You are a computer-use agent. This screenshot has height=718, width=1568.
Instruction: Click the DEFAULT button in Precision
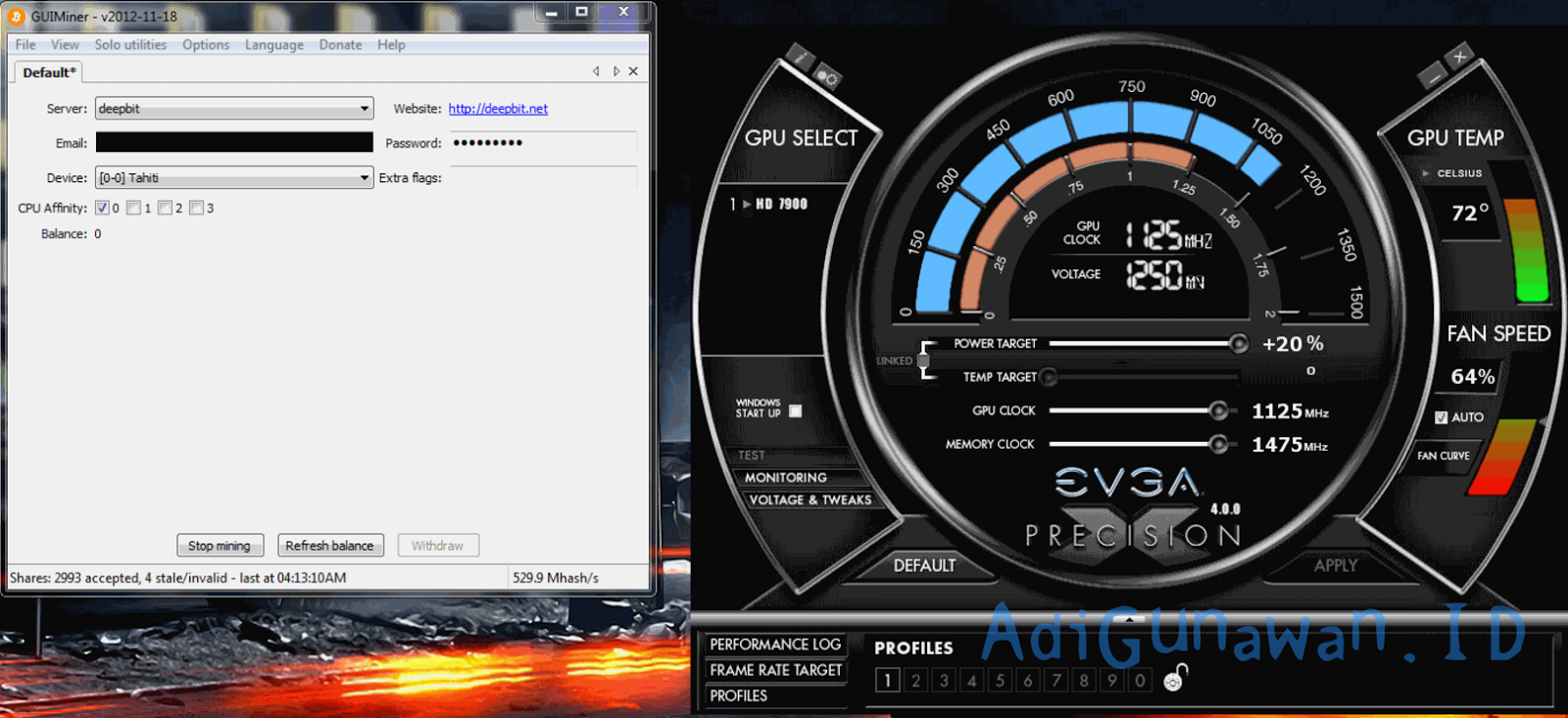tap(924, 565)
